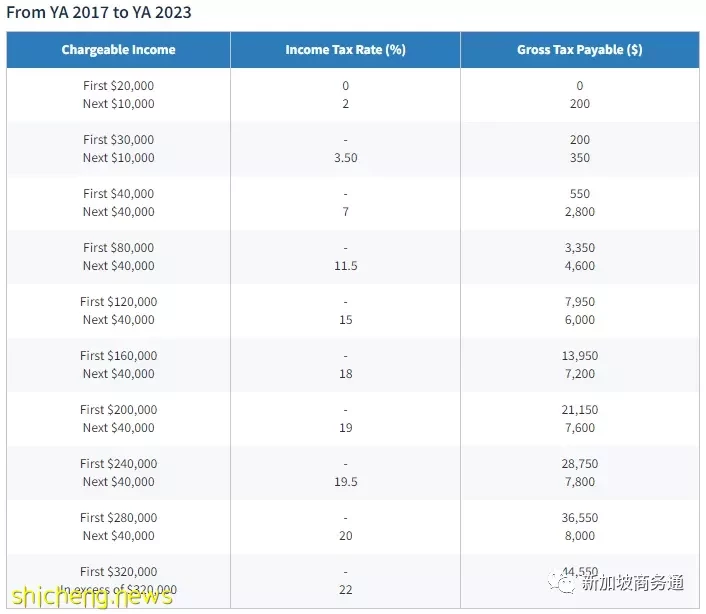The width and height of the screenshot is (706, 614).
Task: Click the 13,950 gross tax value
Action: click(x=579, y=356)
